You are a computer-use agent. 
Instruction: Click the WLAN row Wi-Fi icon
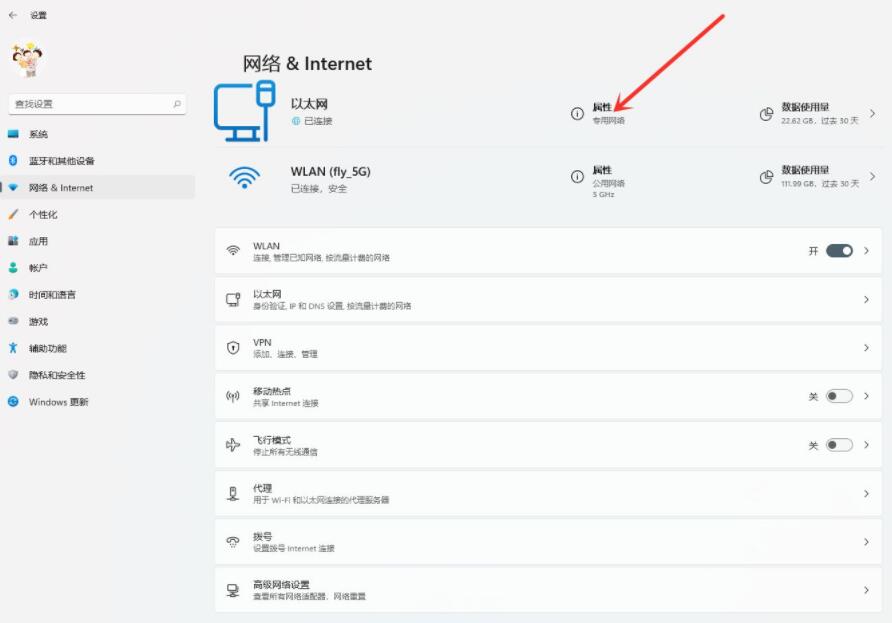(233, 251)
